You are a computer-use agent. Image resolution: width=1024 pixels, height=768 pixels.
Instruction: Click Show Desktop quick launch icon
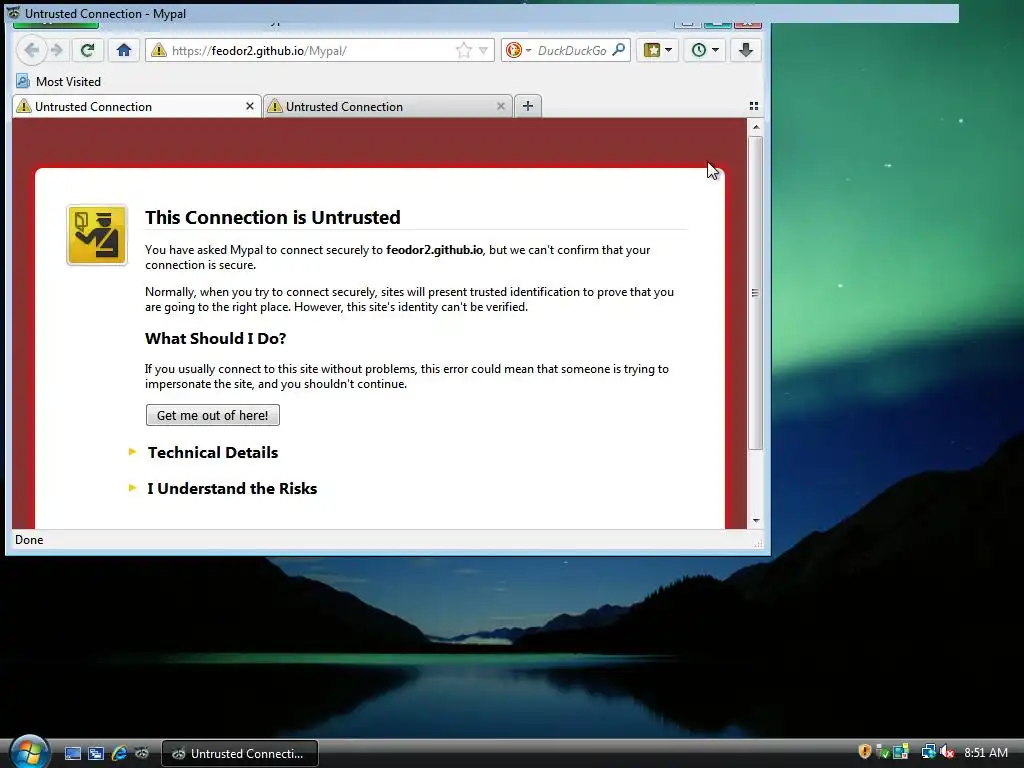click(x=73, y=753)
